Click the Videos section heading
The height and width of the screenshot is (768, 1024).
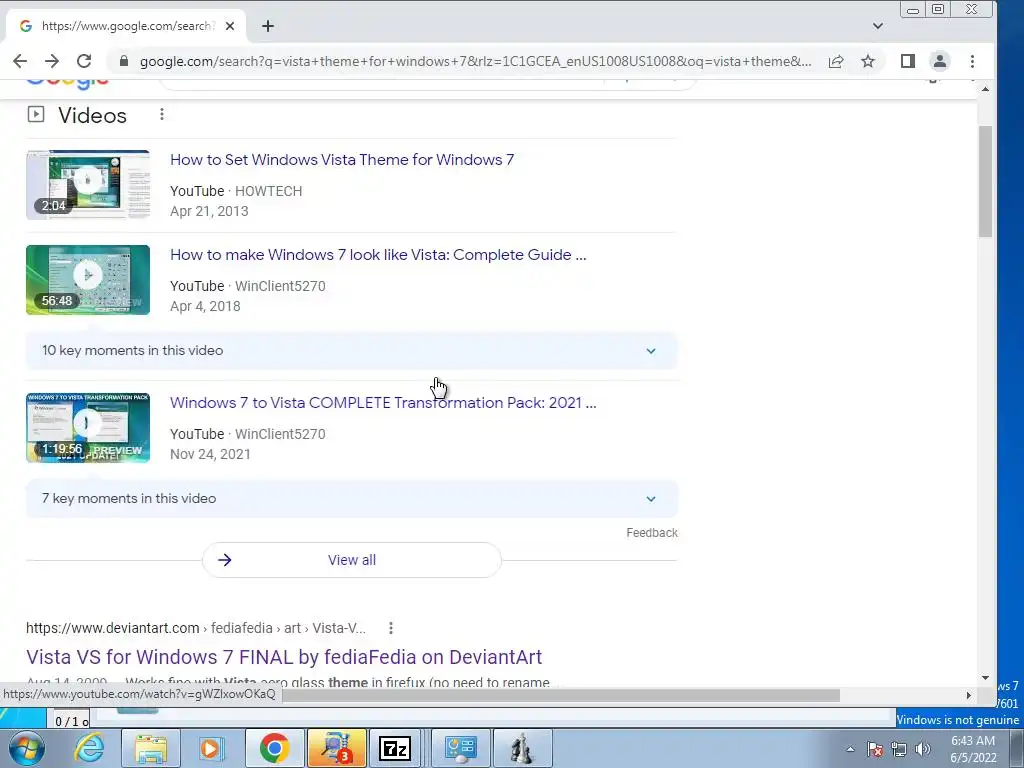[92, 116]
